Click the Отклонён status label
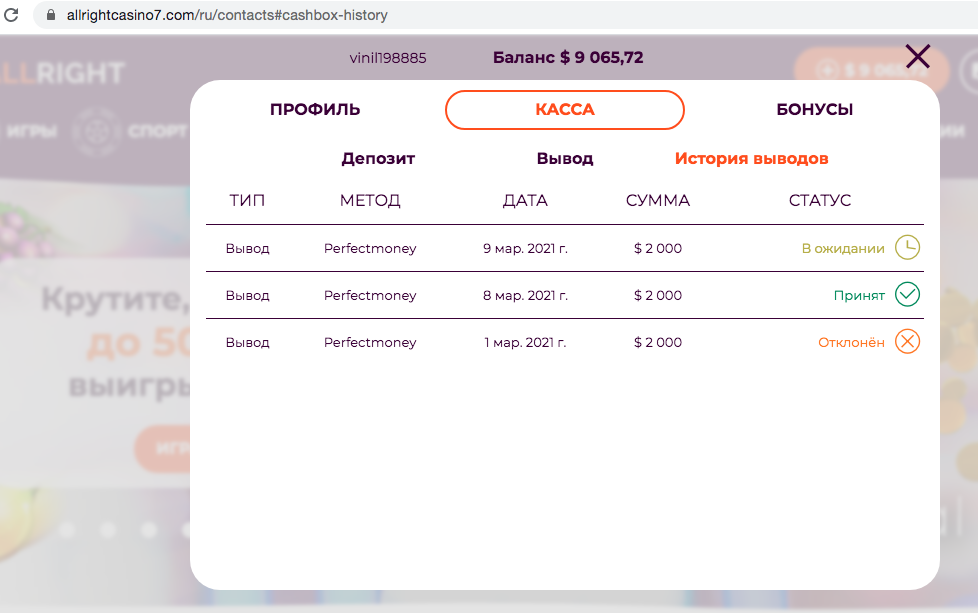 click(x=851, y=342)
